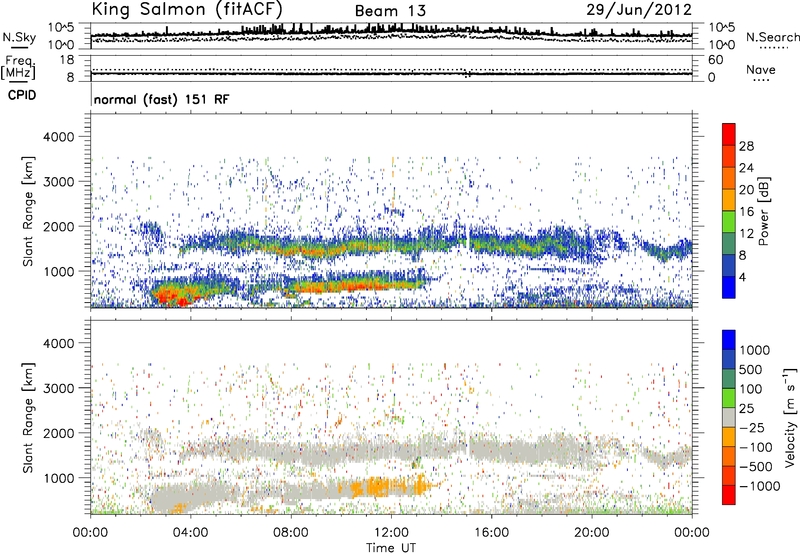Click the '20:00' time tick label

pyautogui.click(x=592, y=533)
